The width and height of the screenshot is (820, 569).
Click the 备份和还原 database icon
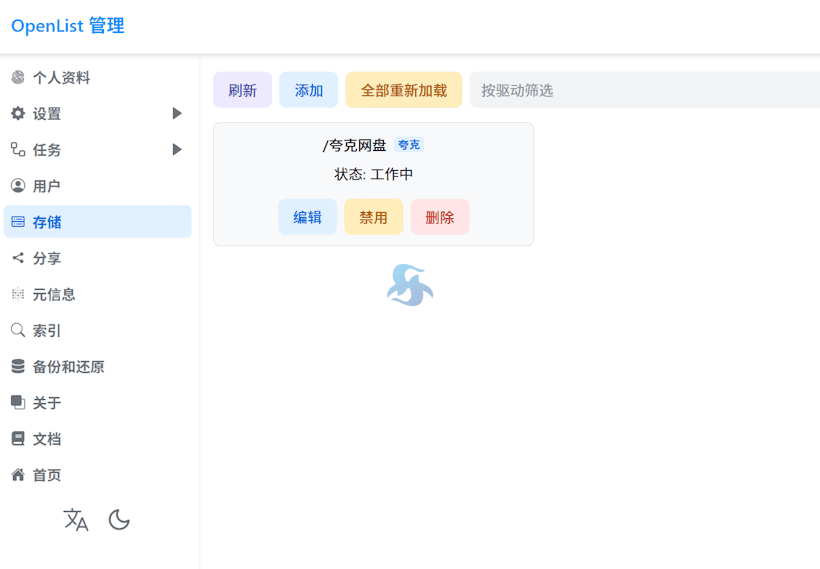pyautogui.click(x=18, y=366)
